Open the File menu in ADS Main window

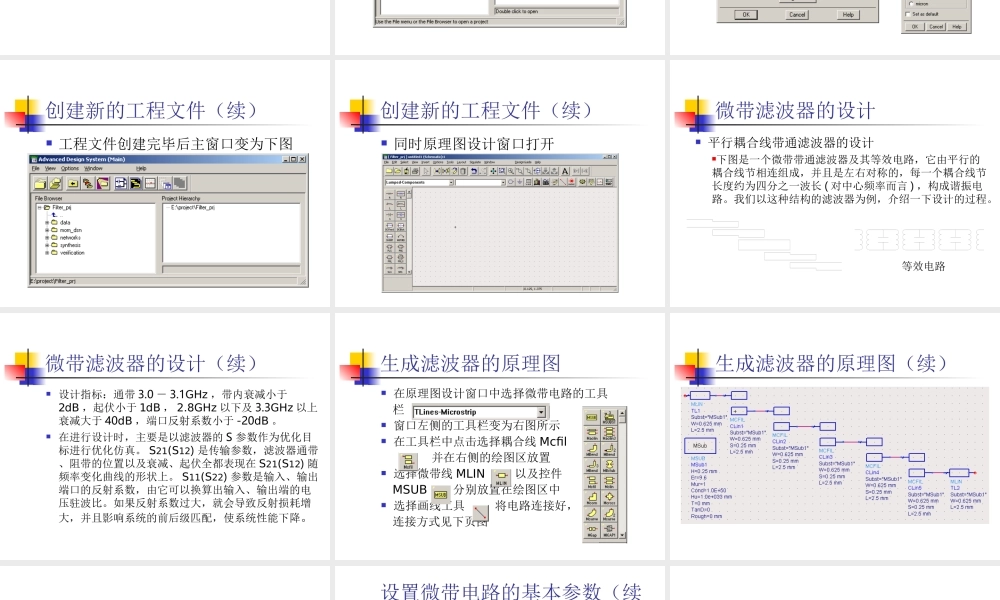pos(36,168)
